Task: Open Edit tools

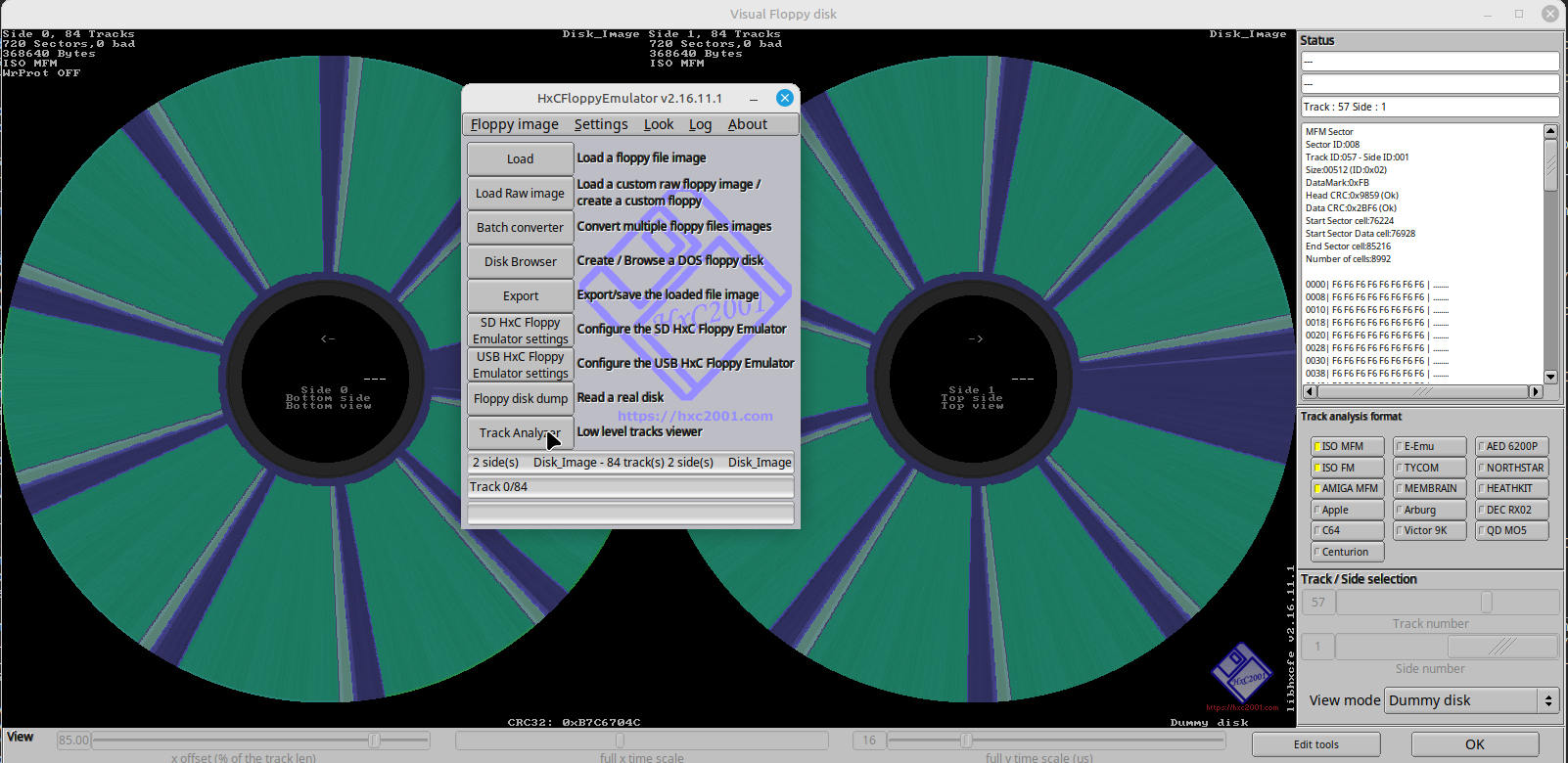Action: 1316,744
